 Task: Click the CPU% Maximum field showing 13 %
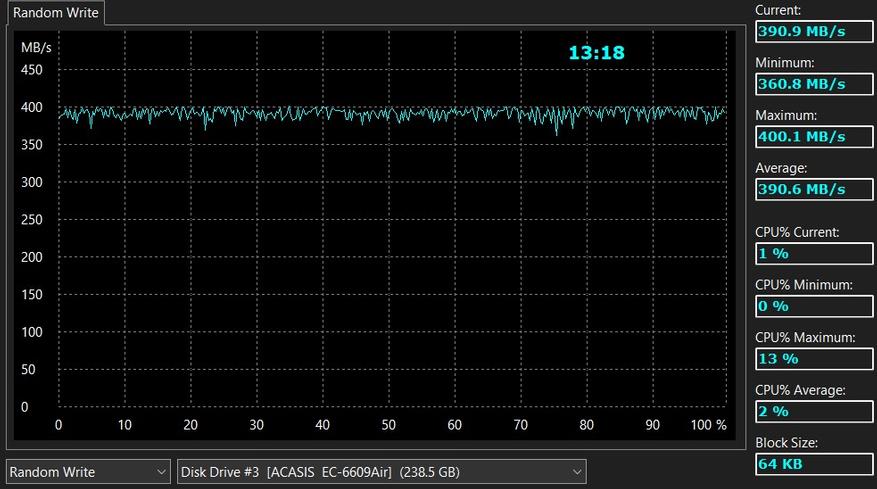tap(813, 358)
